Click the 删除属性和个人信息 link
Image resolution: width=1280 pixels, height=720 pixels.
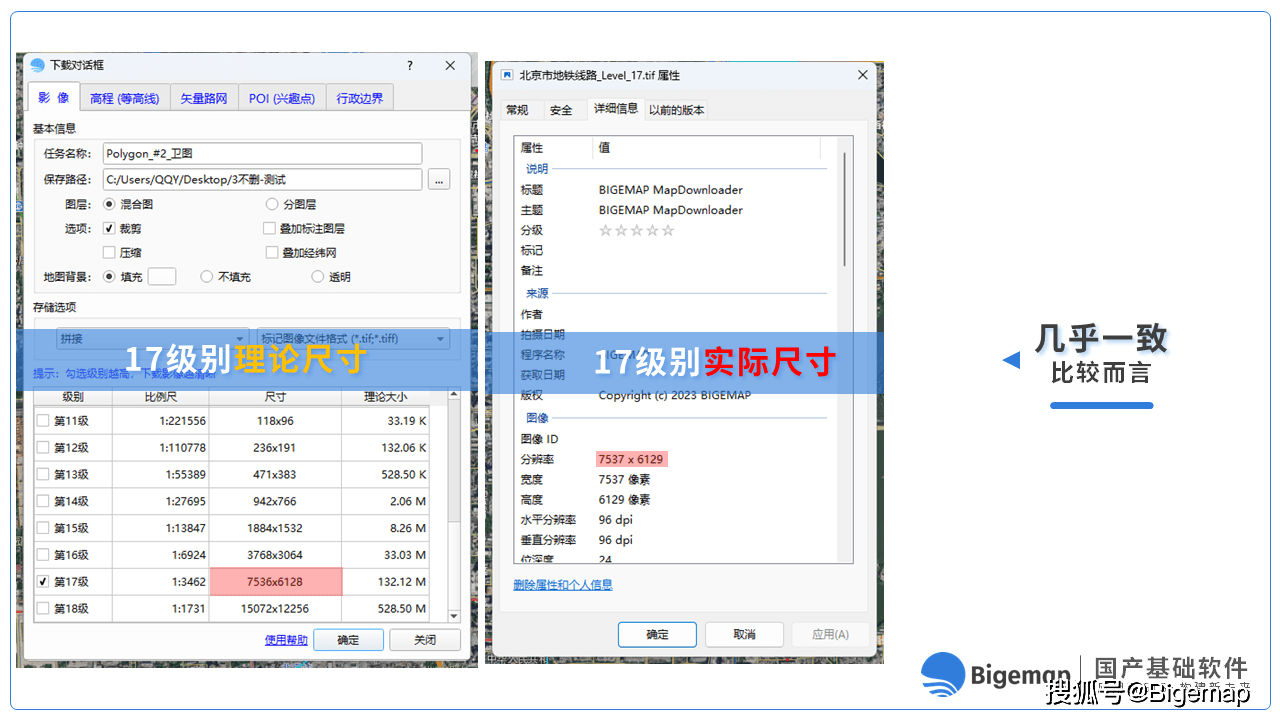[563, 585]
